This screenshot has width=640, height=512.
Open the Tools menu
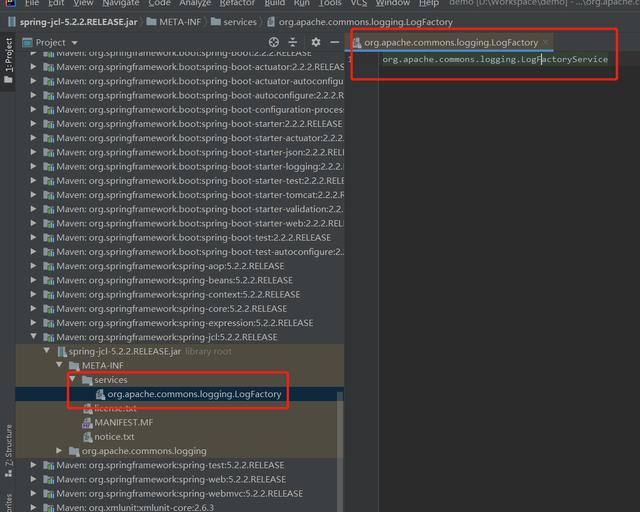[x=330, y=3]
